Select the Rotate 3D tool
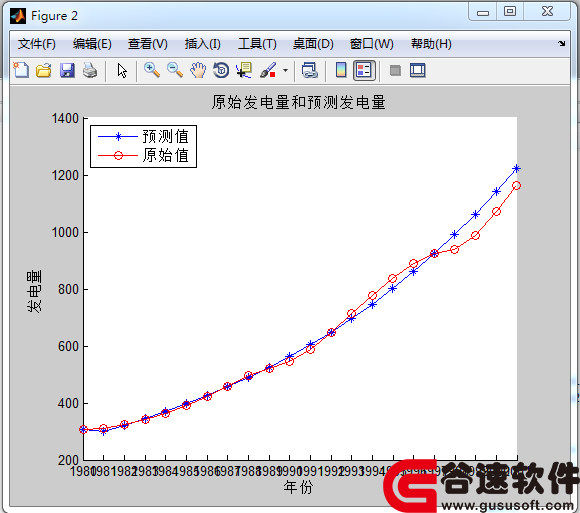 point(221,70)
